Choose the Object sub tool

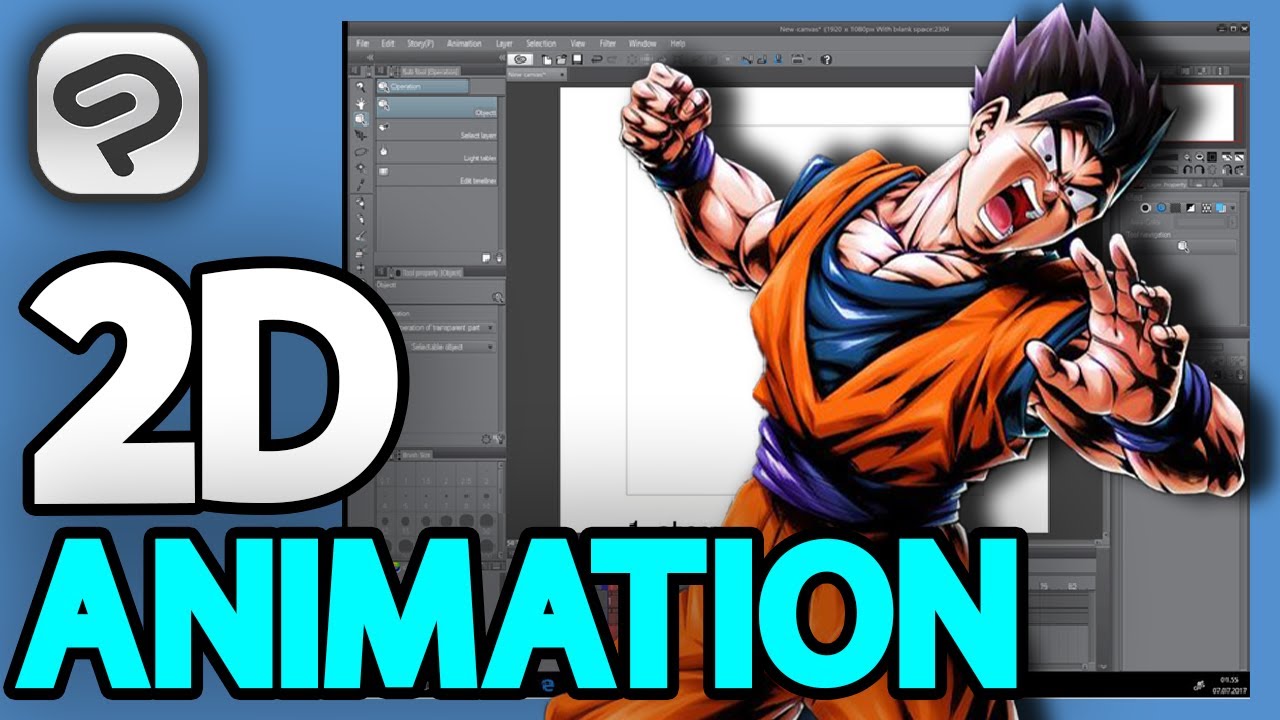436,107
